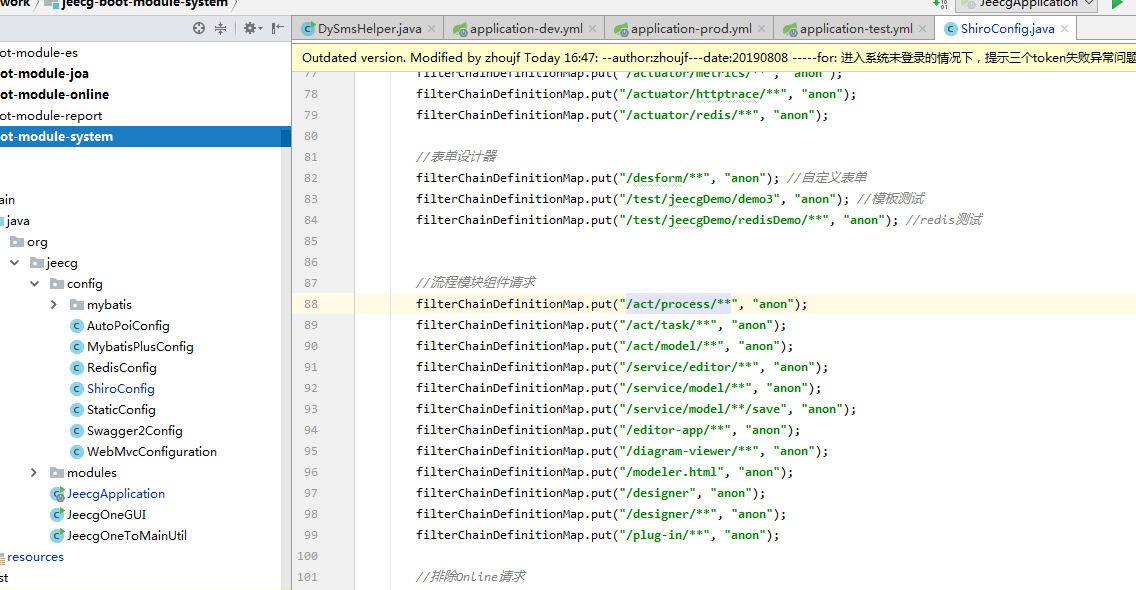
Task: Open JeecgOneGUI class from tree
Action: [106, 515]
